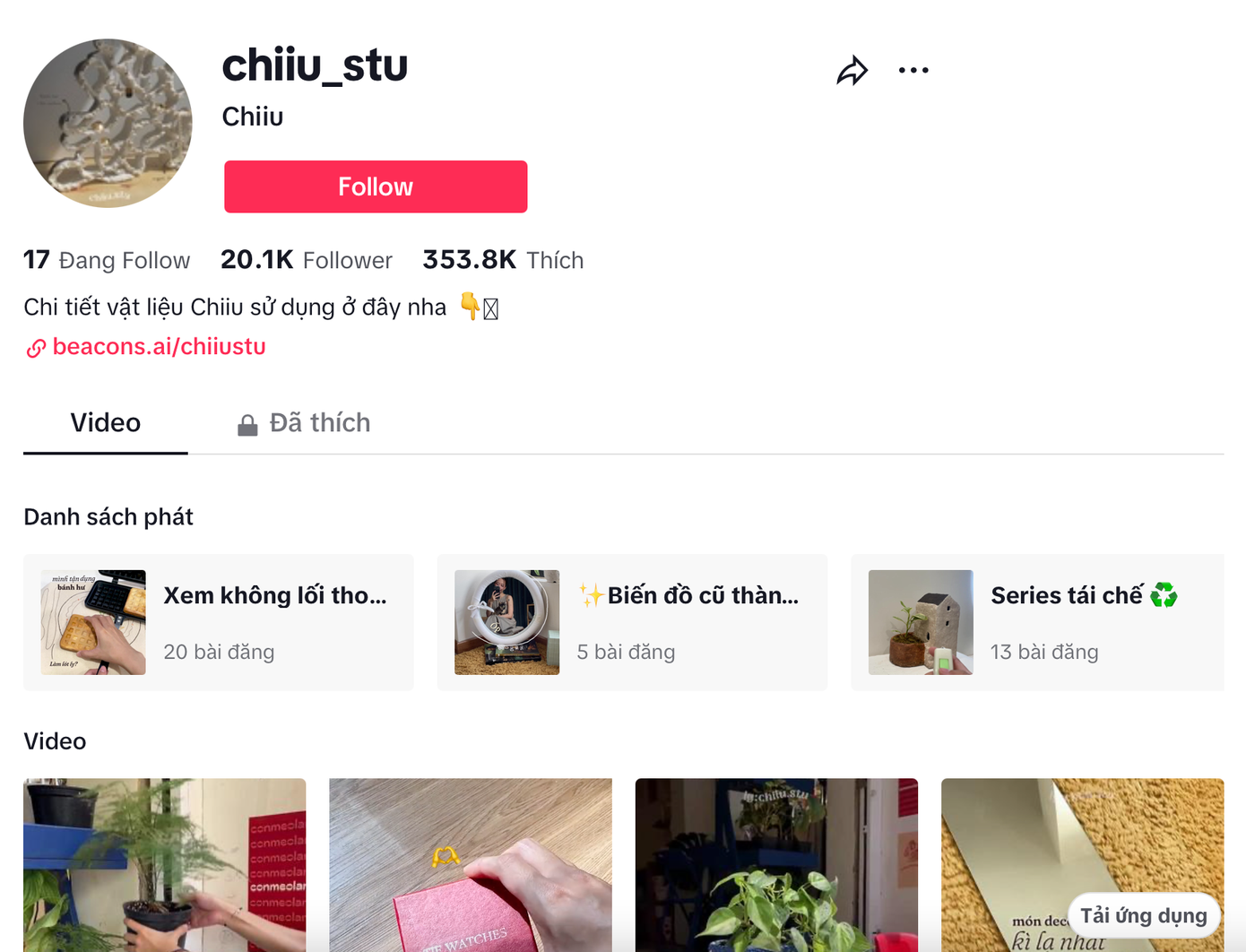
Task: Click the share arrow icon
Action: click(x=852, y=71)
